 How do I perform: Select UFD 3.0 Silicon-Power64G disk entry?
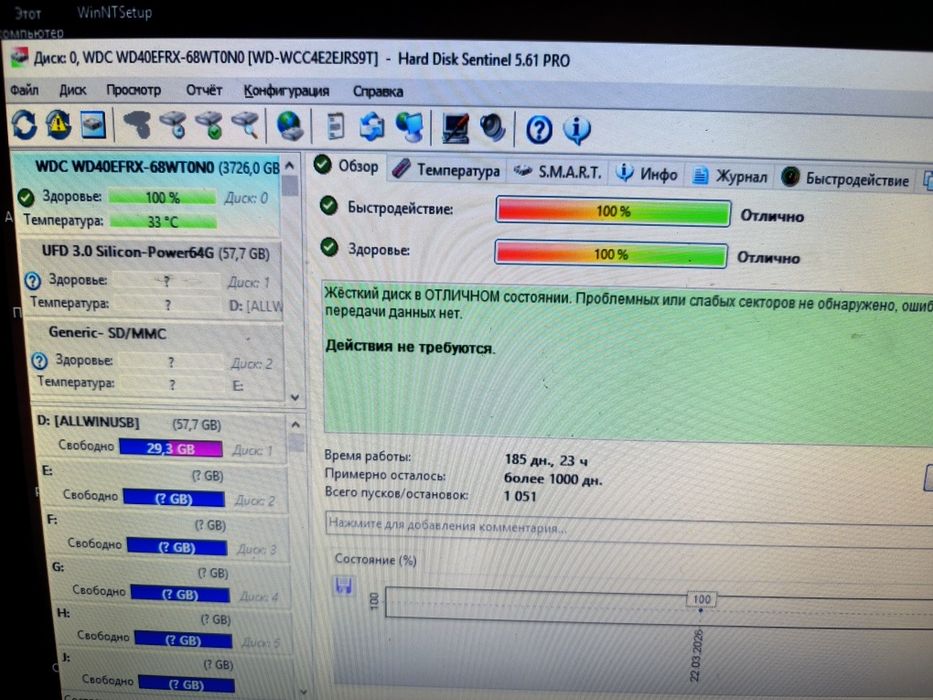(x=151, y=279)
